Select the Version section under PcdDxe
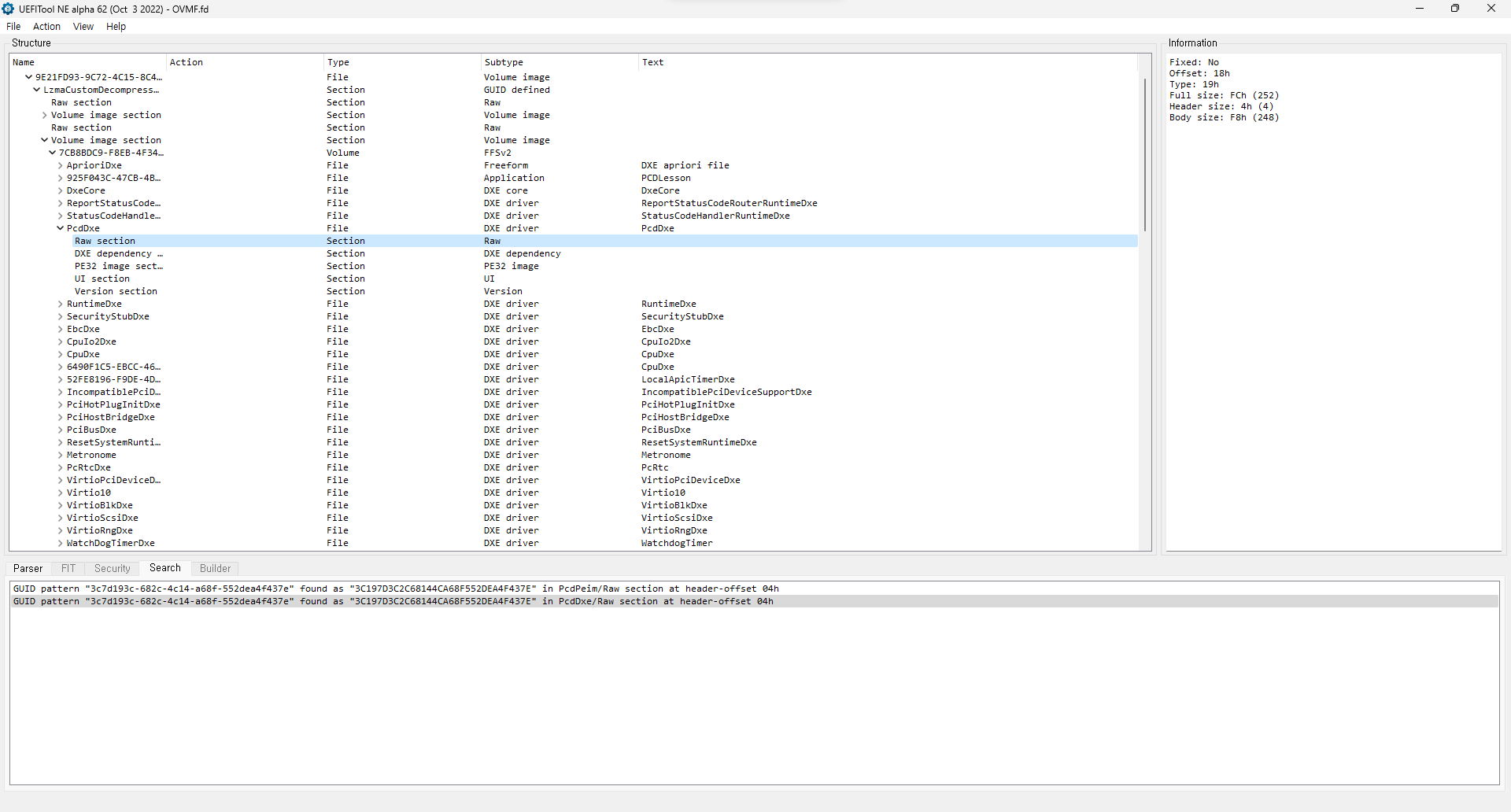This screenshot has width=1511, height=812. [116, 291]
